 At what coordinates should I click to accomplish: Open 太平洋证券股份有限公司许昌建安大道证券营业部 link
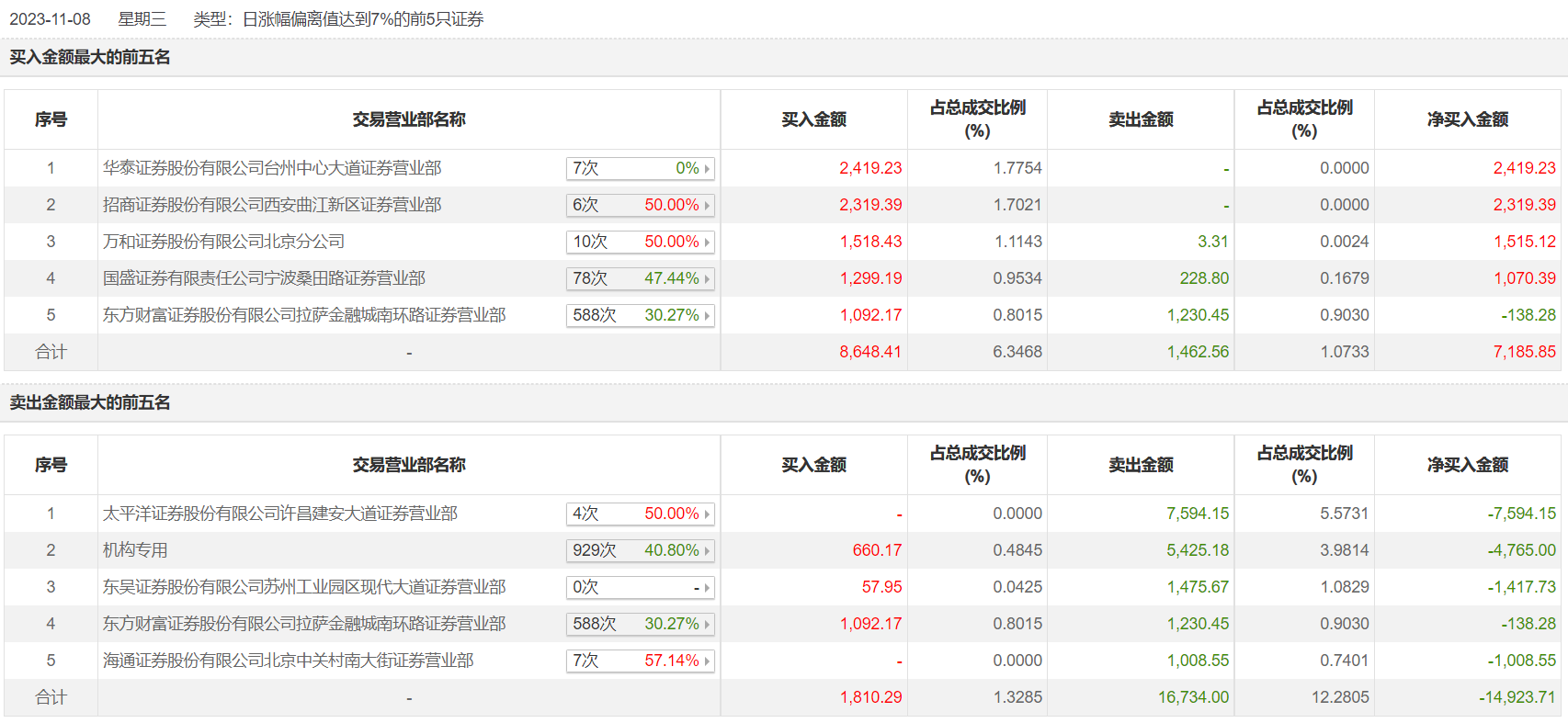pos(280,514)
